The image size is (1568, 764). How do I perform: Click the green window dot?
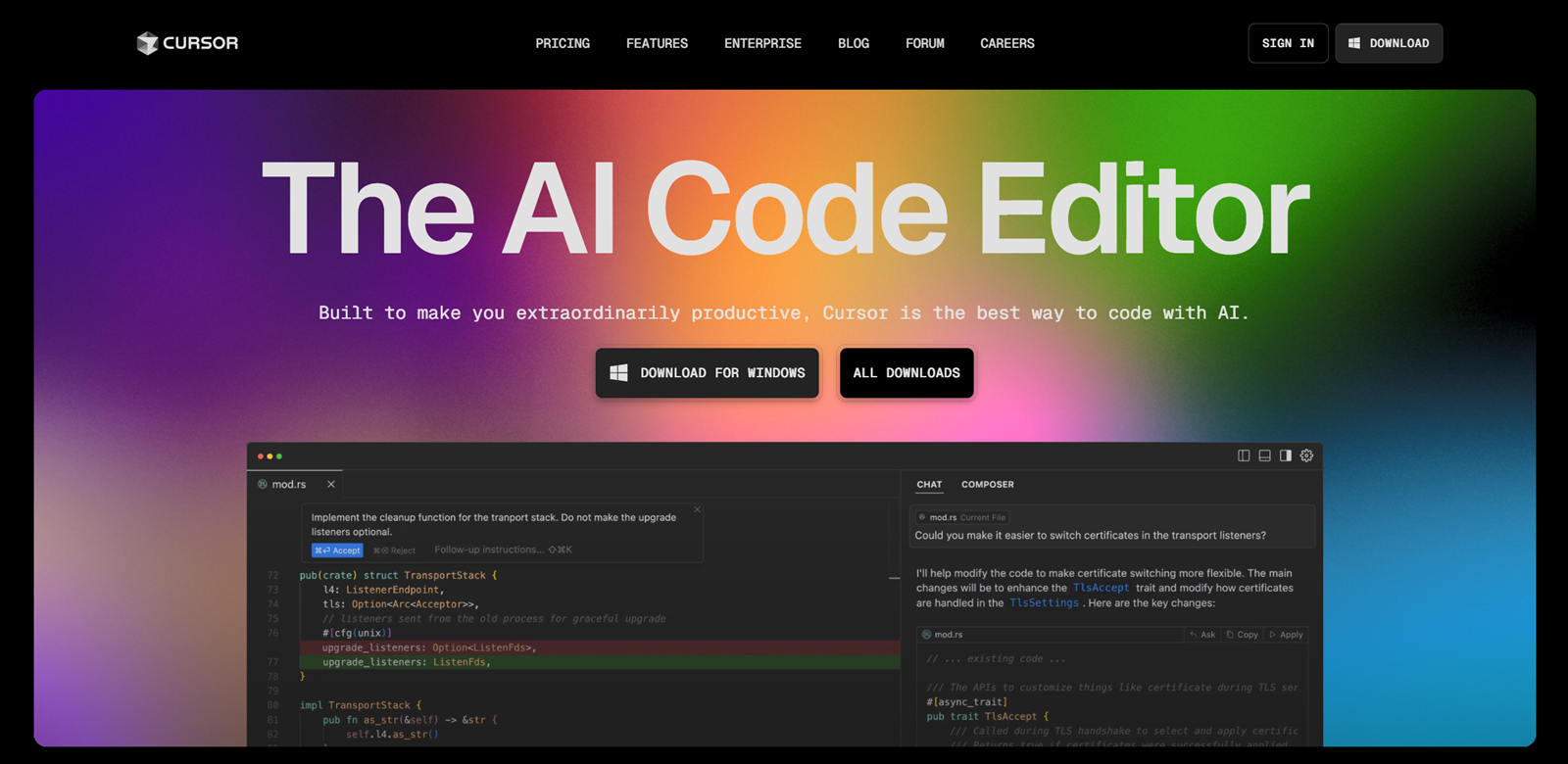(279, 456)
